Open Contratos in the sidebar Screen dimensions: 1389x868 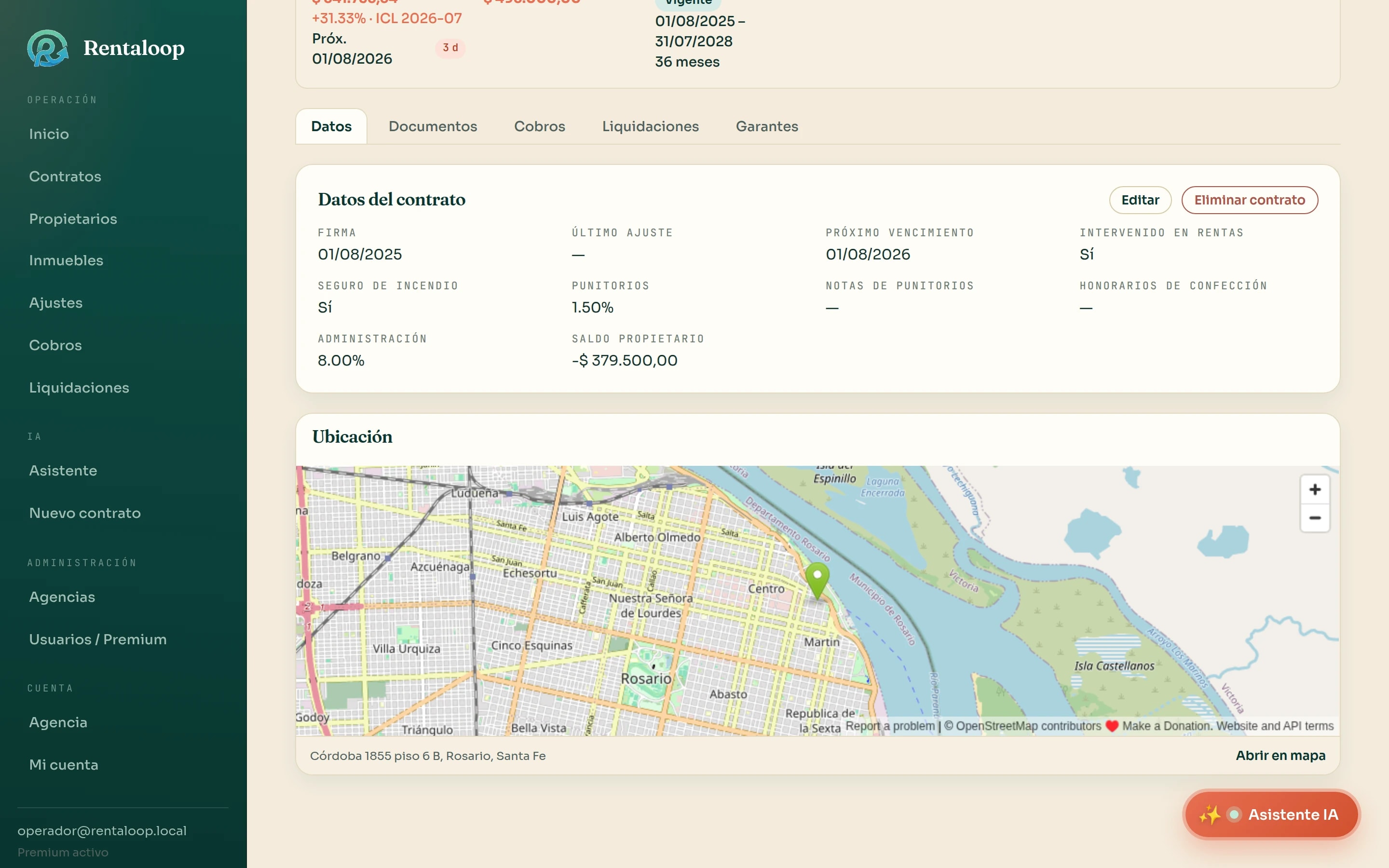click(x=65, y=176)
